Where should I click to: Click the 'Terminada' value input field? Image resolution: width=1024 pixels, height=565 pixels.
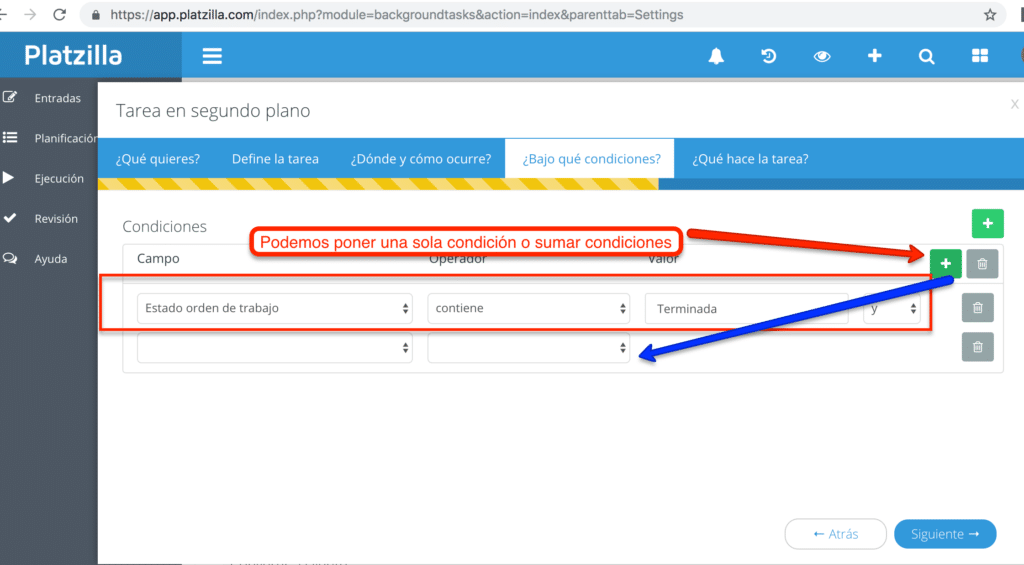pos(746,309)
